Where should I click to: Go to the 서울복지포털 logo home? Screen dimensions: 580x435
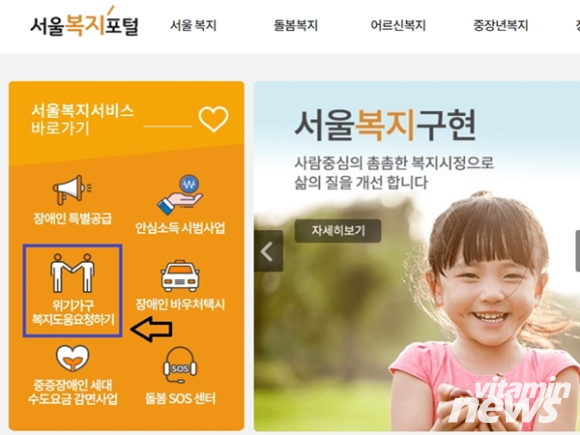click(x=84, y=23)
